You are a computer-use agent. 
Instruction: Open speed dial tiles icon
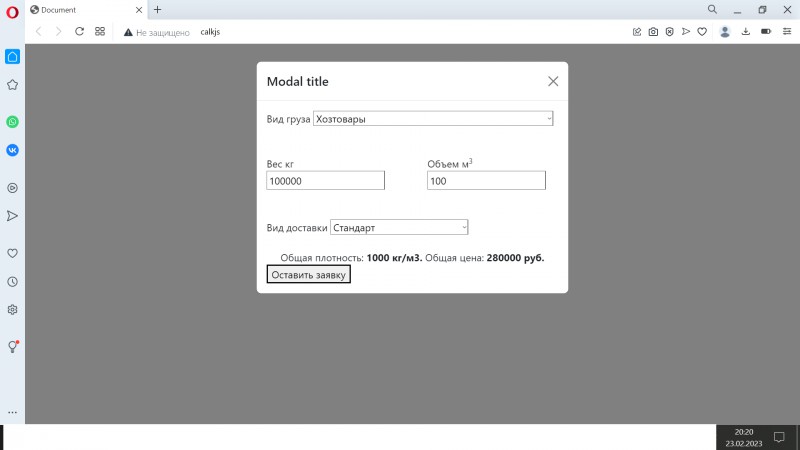coord(100,32)
